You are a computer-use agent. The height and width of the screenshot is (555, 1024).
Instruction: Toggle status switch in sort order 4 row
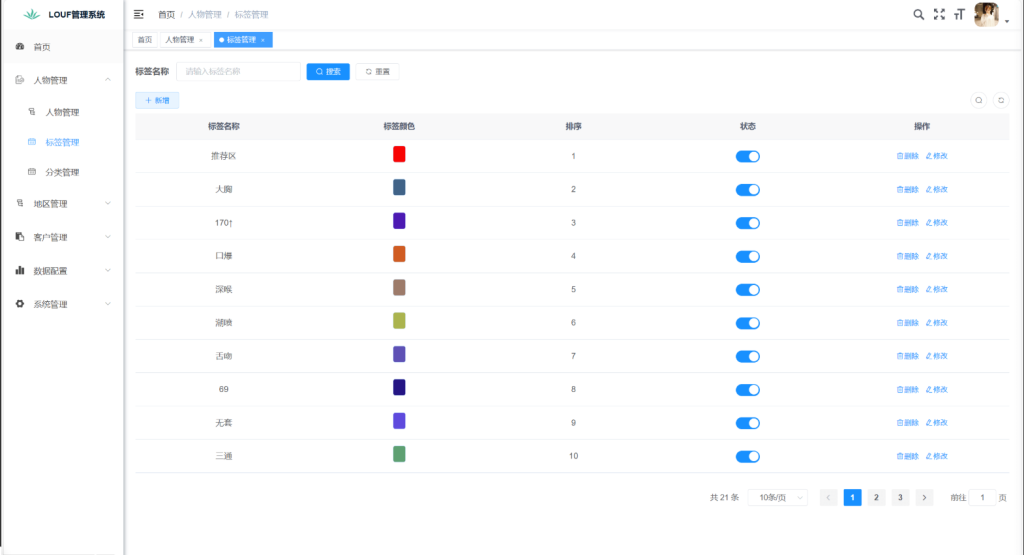point(748,256)
